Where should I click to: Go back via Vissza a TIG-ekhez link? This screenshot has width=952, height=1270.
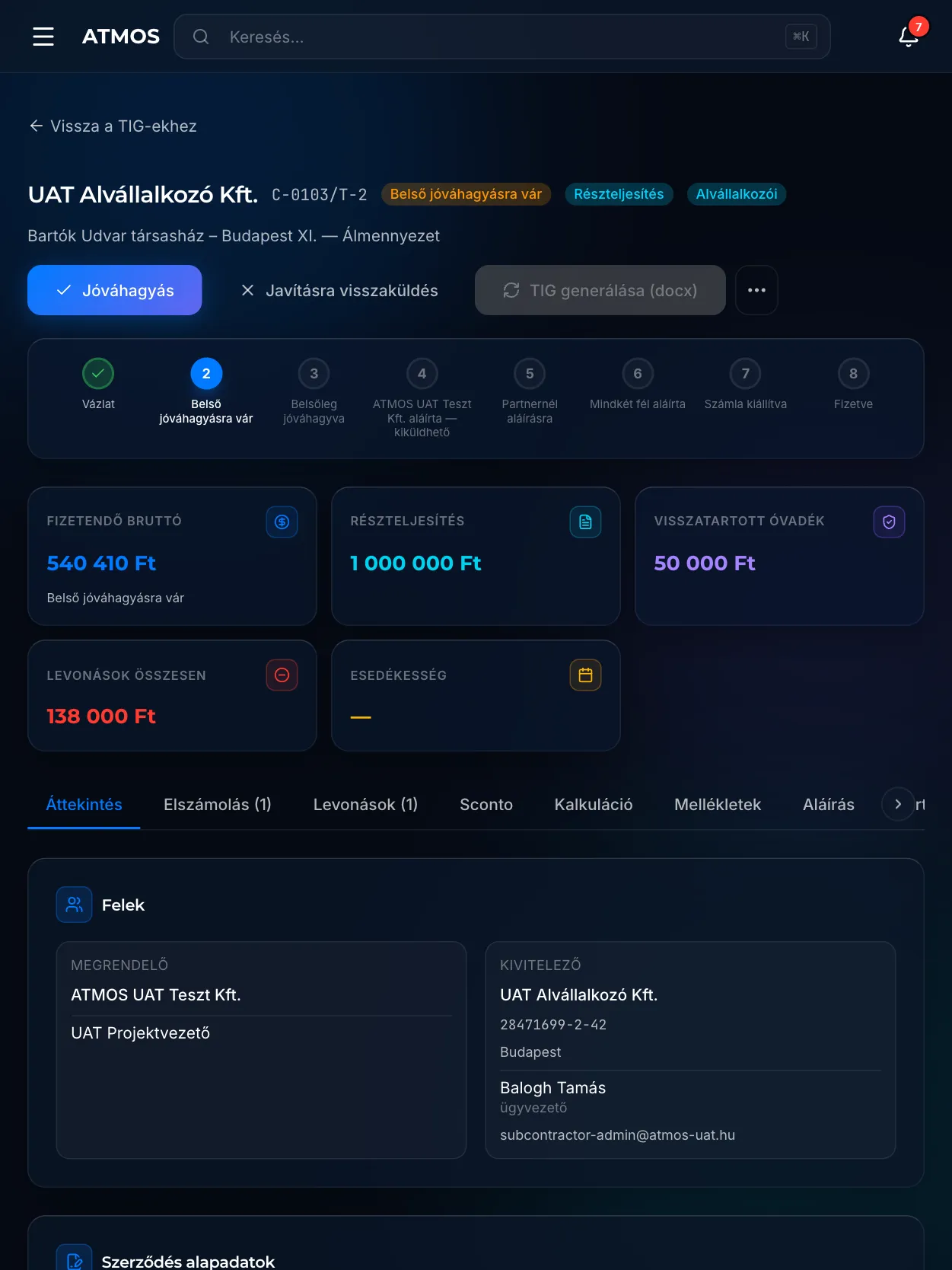(x=113, y=126)
